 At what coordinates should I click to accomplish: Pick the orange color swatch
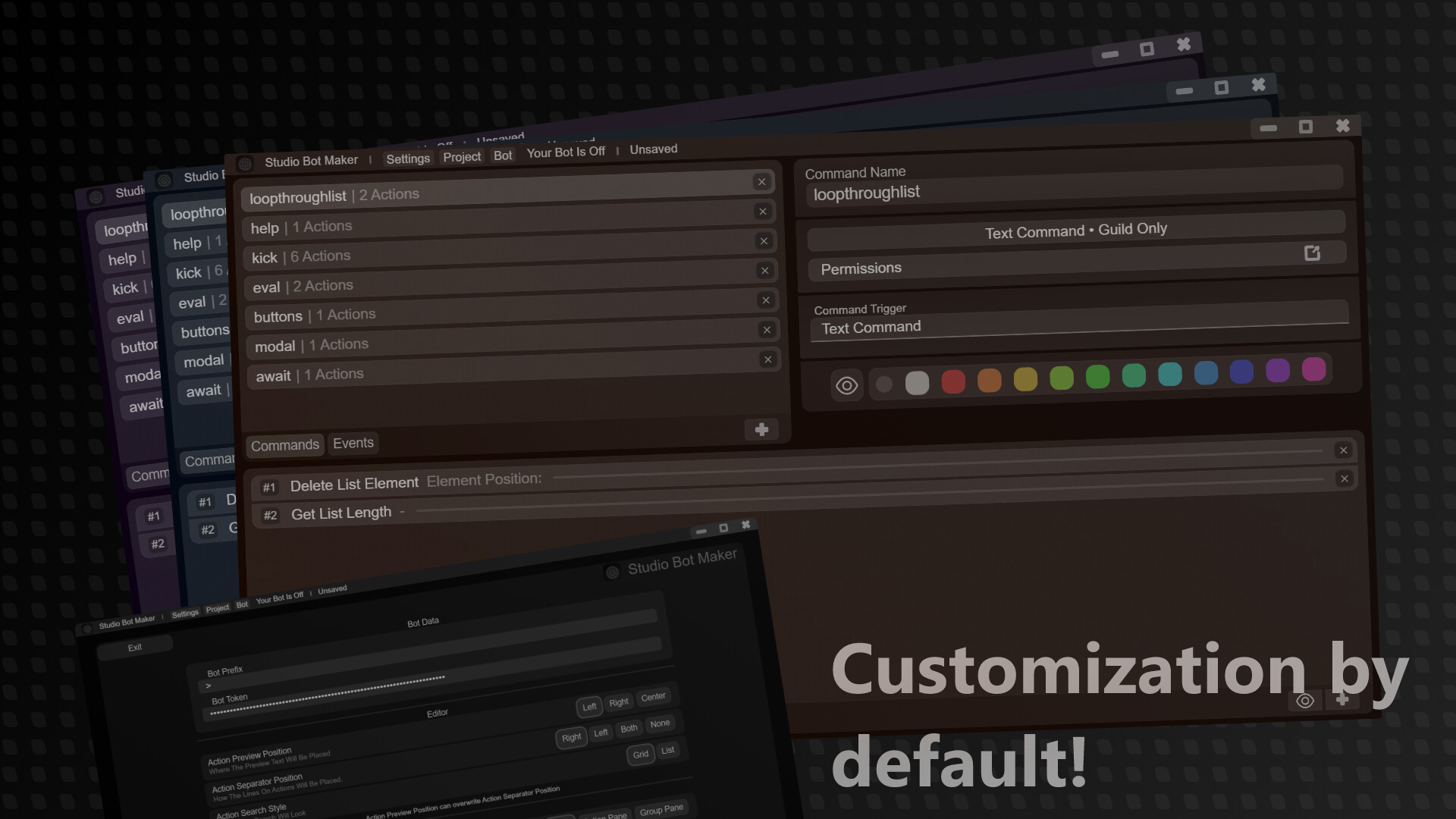coord(989,380)
